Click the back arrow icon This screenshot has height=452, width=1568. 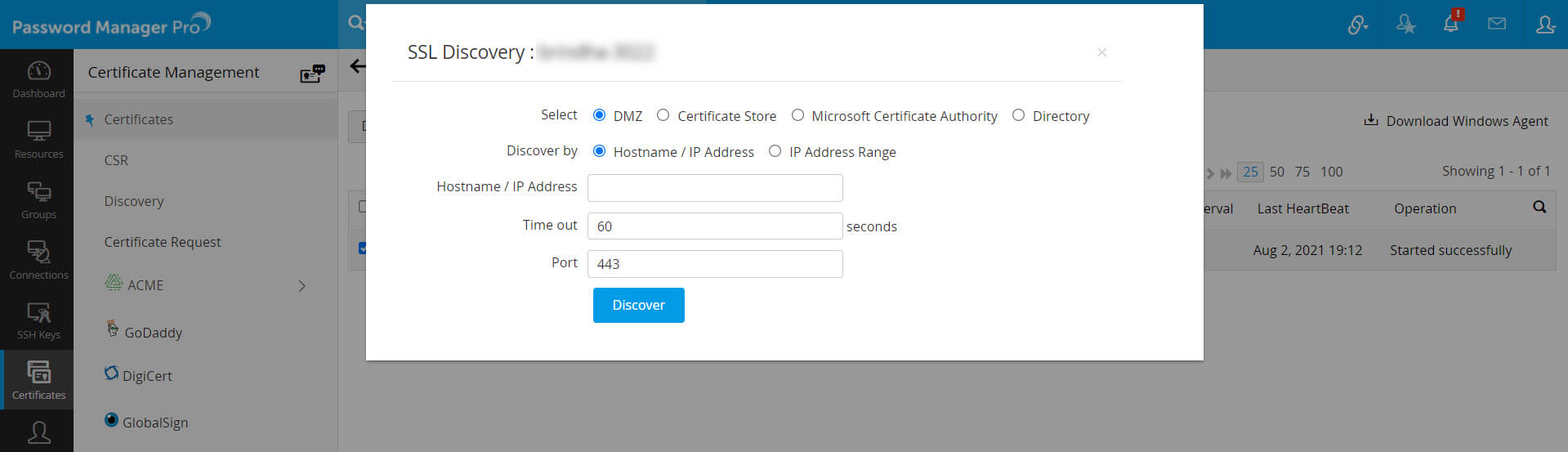tap(358, 66)
